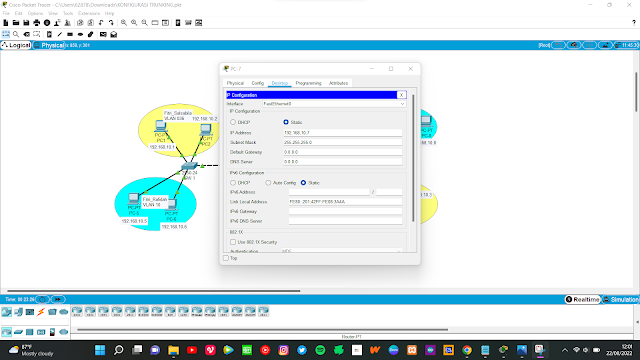Switch to the Physical workspace view

49,45
